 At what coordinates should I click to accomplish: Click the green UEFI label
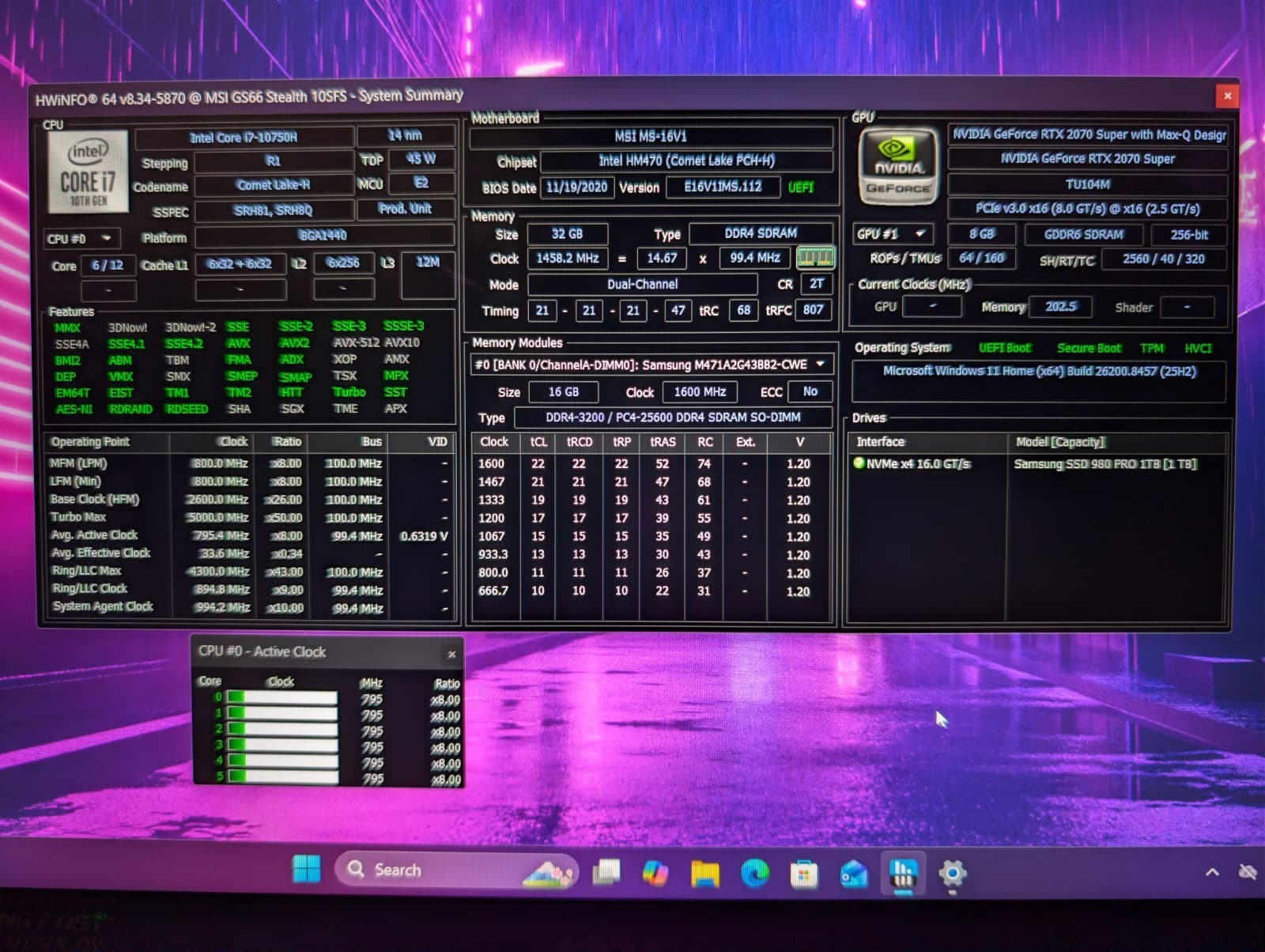tap(801, 187)
